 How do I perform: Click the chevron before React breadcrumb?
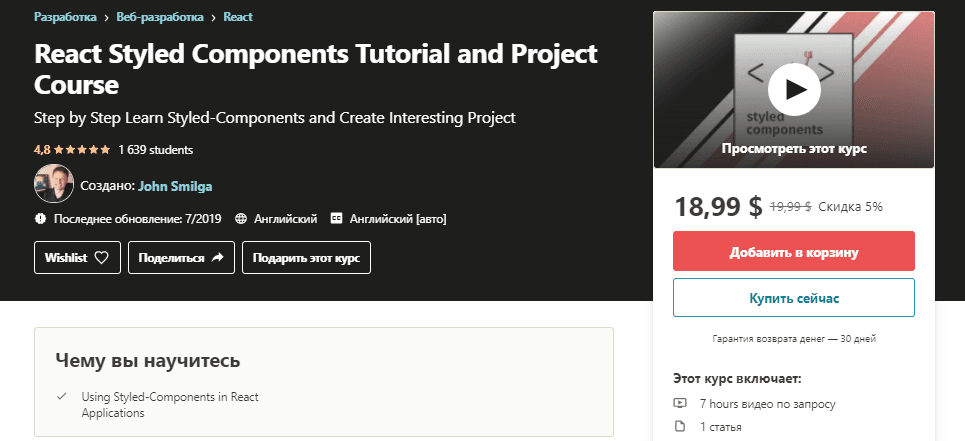pos(214,18)
